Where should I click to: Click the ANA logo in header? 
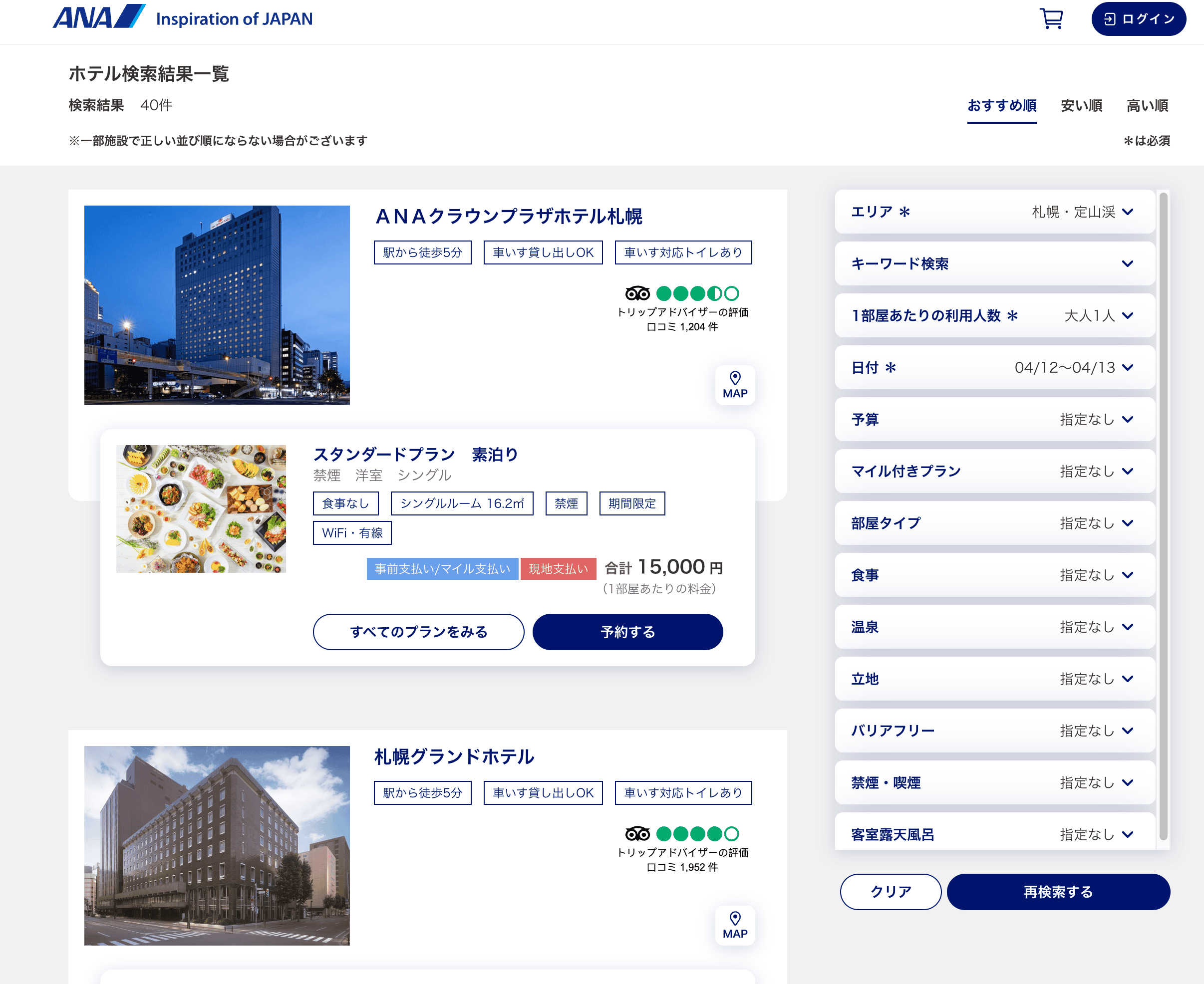click(x=99, y=17)
